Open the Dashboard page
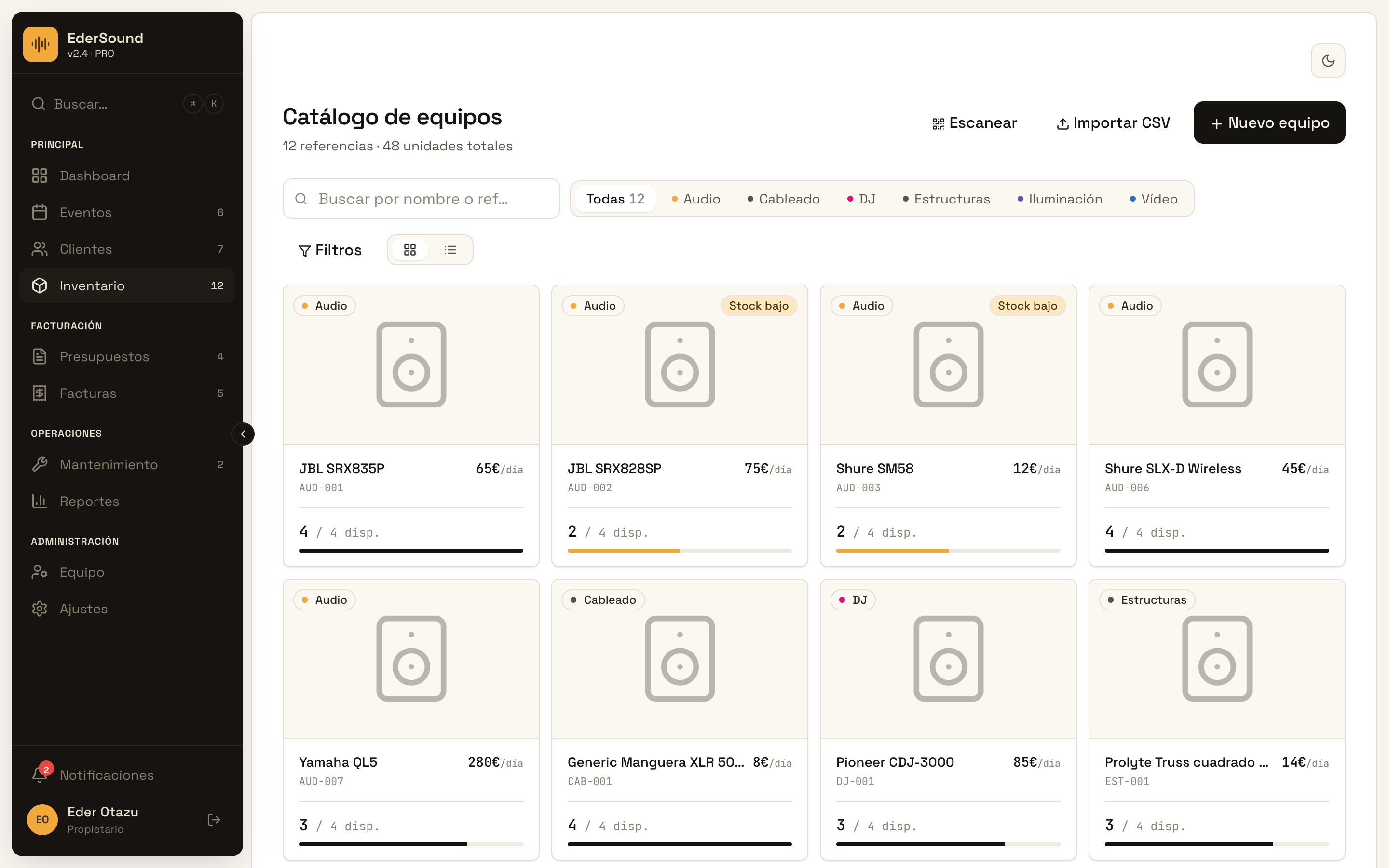The width and height of the screenshot is (1389, 868). (x=127, y=176)
